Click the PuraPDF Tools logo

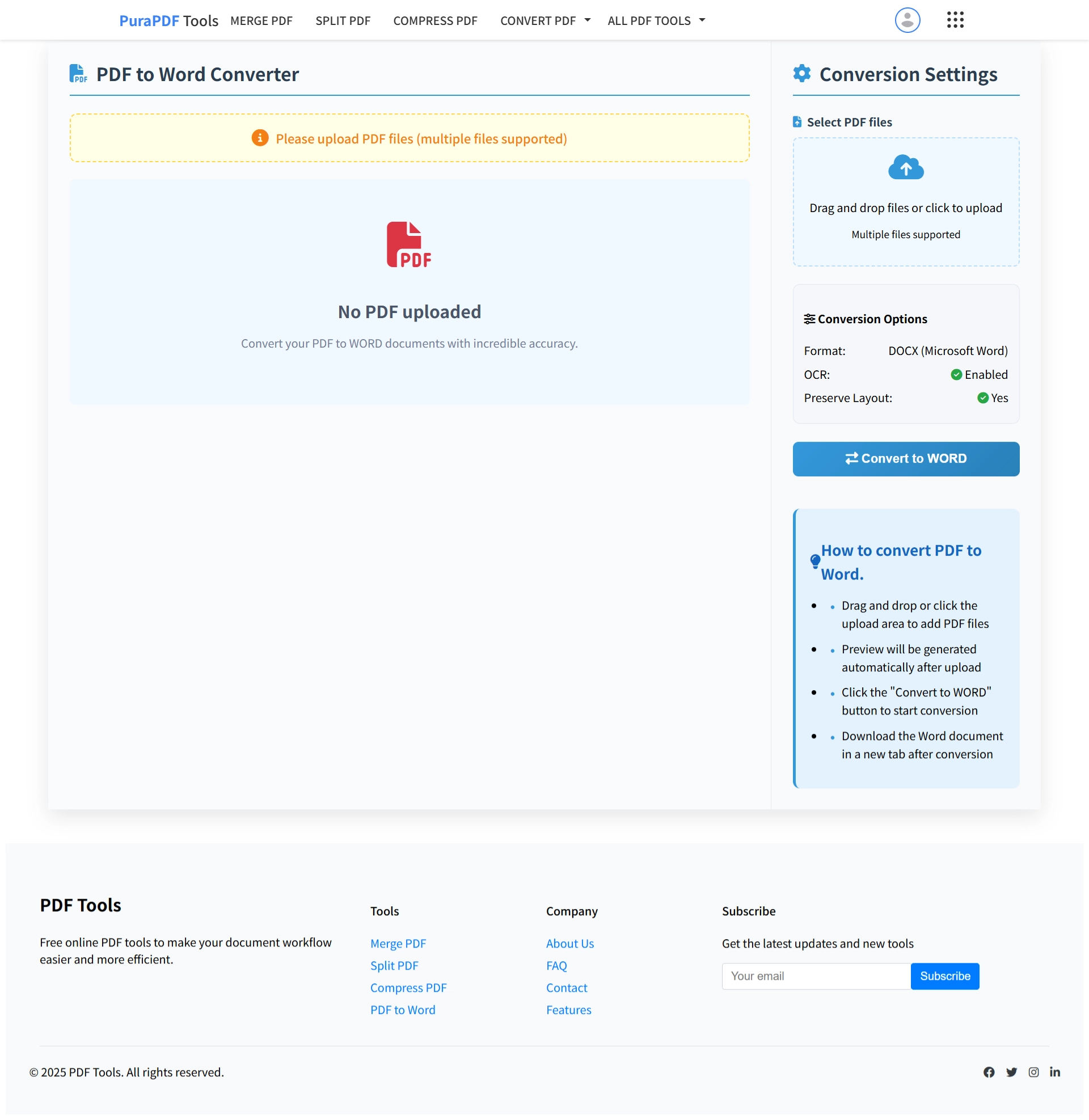click(x=168, y=19)
